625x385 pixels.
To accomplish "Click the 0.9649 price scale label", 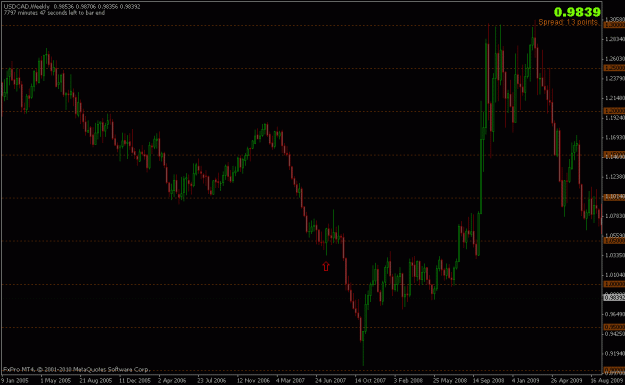I will point(615,314).
